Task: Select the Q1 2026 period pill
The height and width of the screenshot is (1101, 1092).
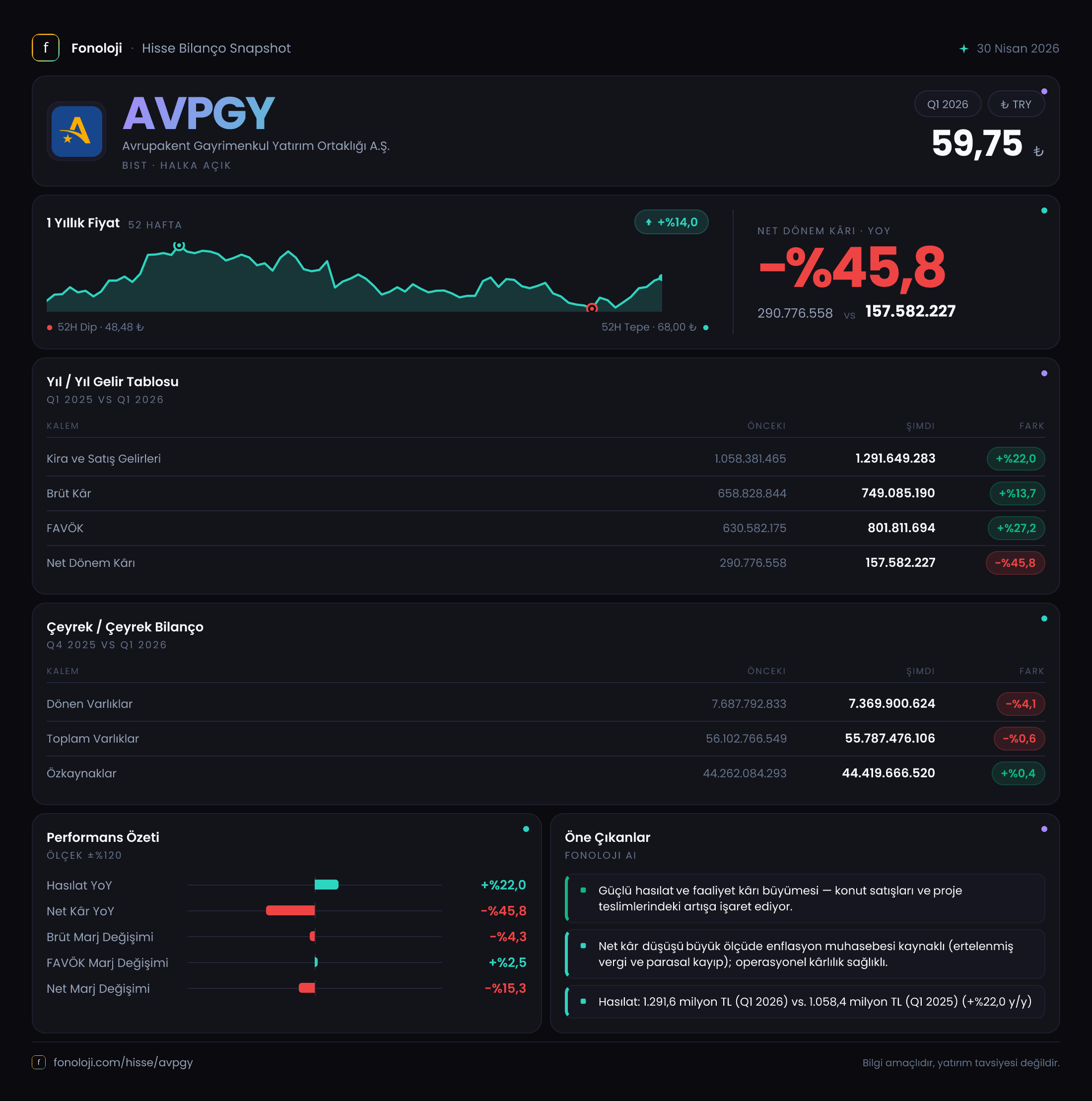Action: pos(947,104)
